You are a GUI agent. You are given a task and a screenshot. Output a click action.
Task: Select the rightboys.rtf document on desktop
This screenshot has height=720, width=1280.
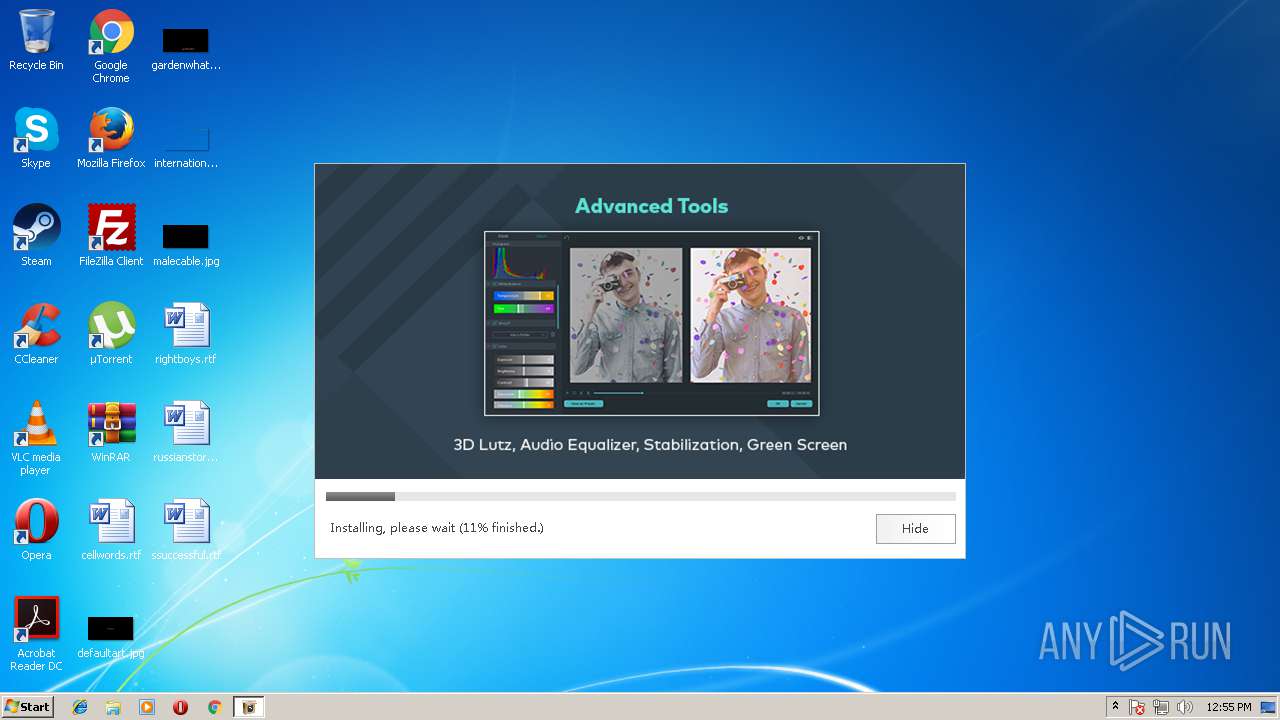(186, 334)
